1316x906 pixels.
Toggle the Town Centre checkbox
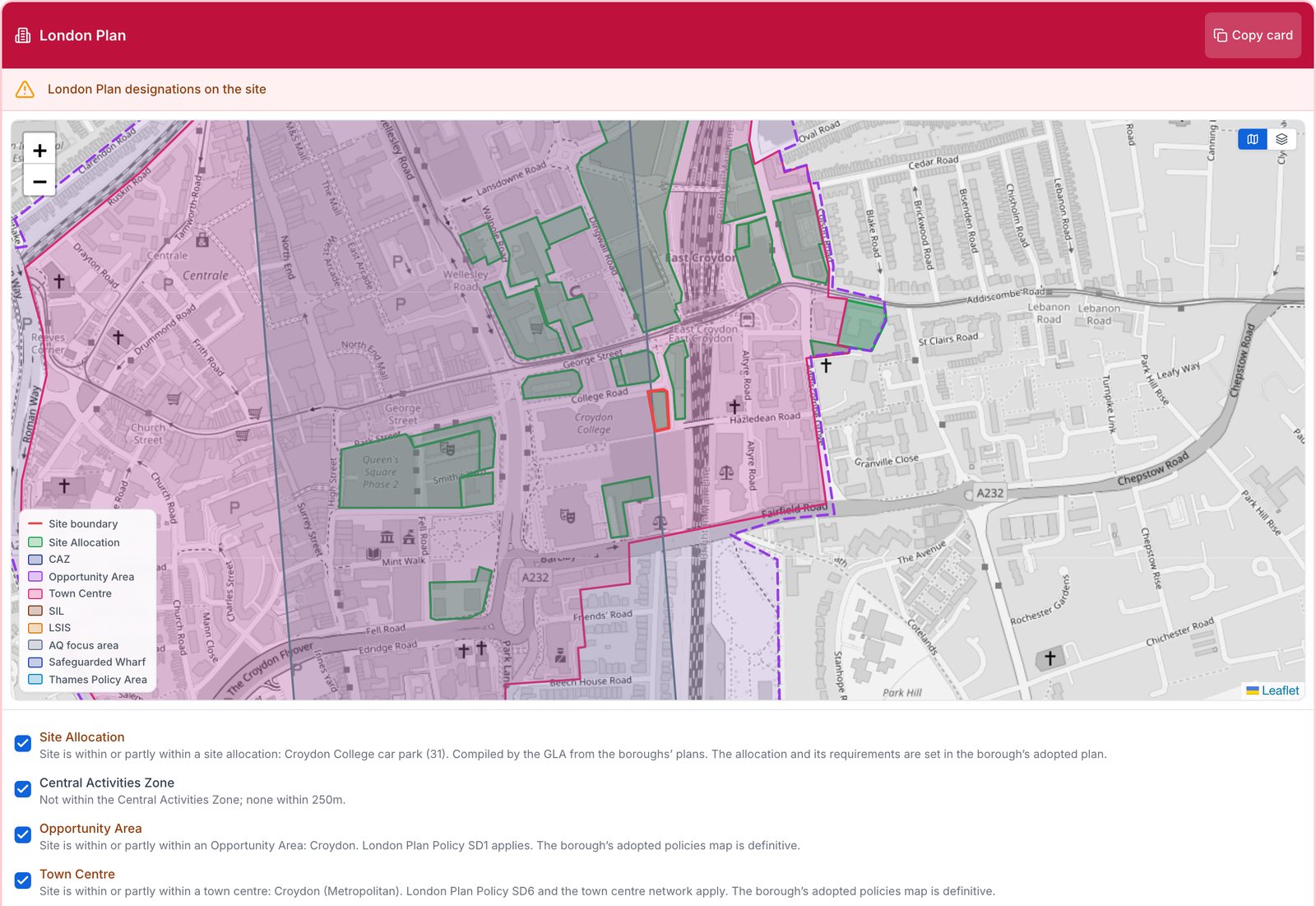pos(23,880)
